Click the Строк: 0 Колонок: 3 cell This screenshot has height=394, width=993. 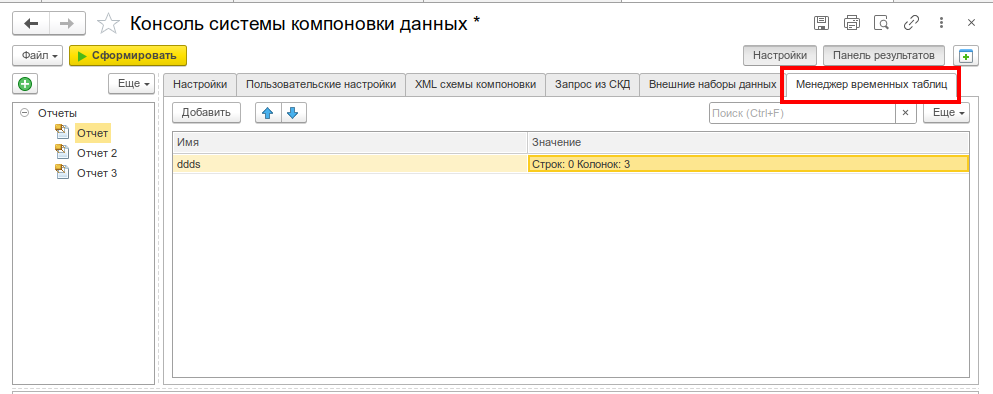[x=748, y=164]
